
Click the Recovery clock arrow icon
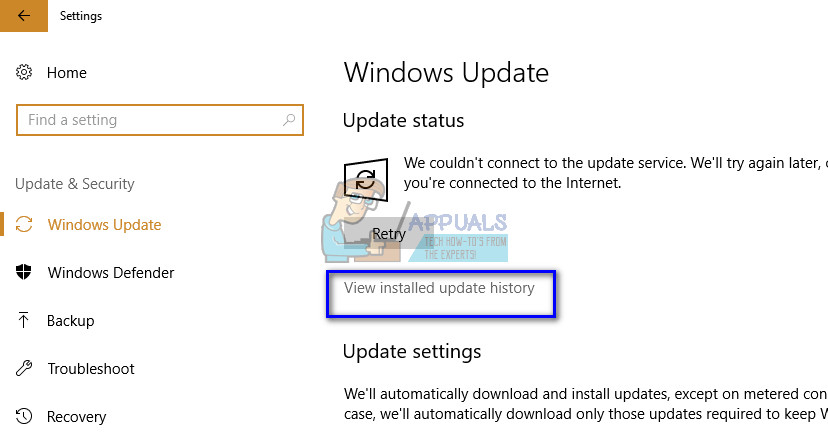click(x=24, y=416)
